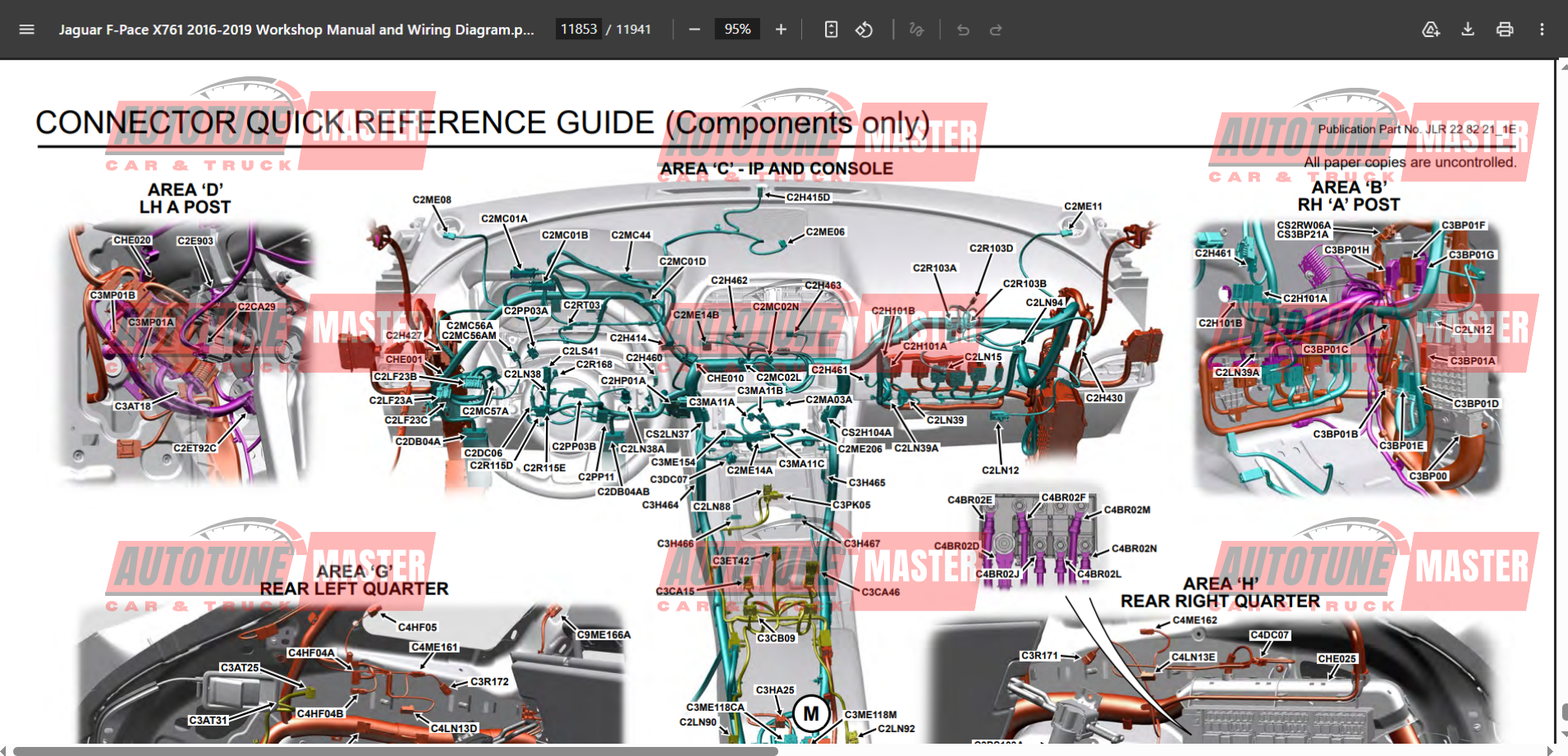Click the page number field showing 11853
The height and width of the screenshot is (756, 1568).
pyautogui.click(x=579, y=30)
